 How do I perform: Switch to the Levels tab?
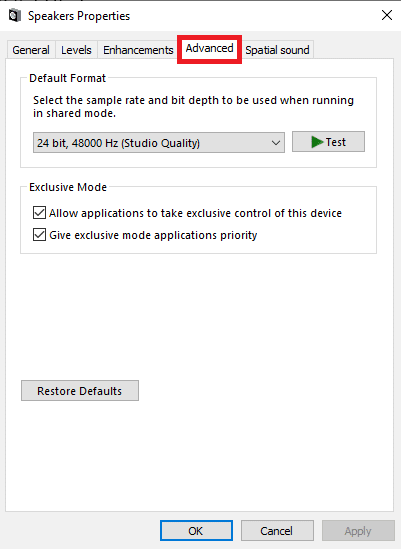(x=76, y=50)
